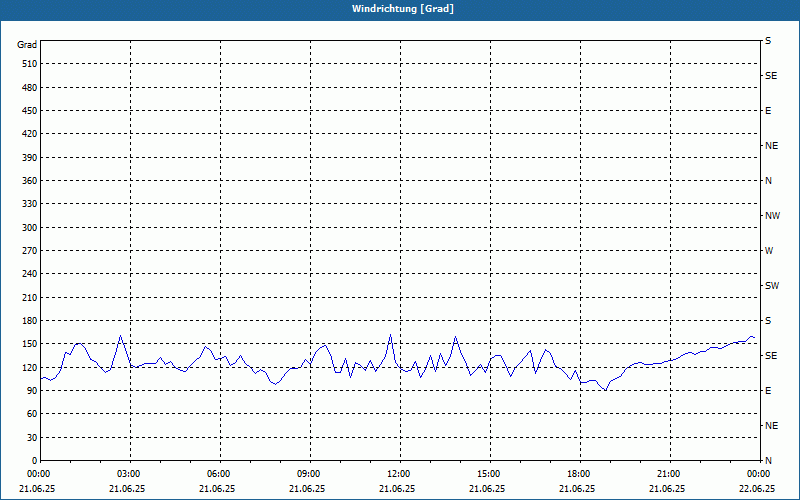Select the 21.06.25 date under 03:00

click(x=127, y=489)
